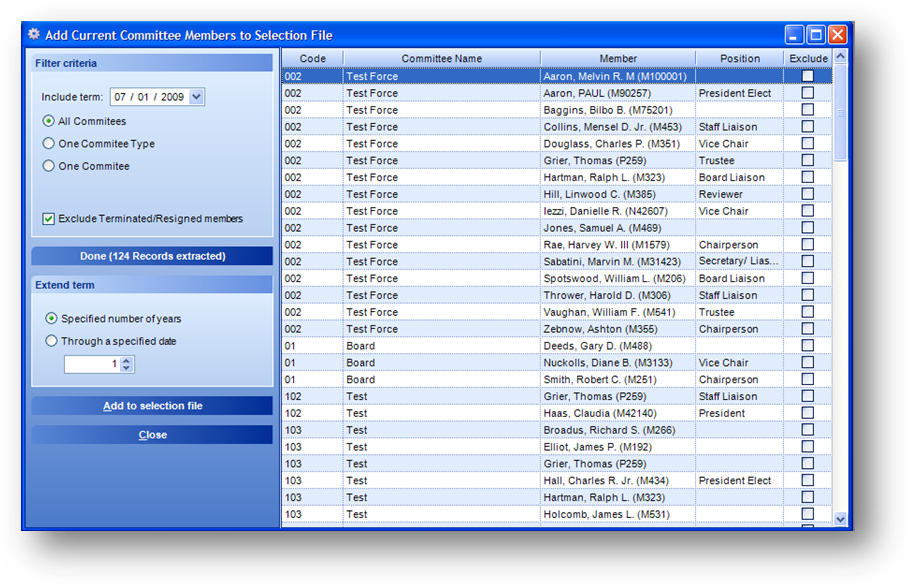Click the Close button in left panel
Image resolution: width=910 pixels, height=586 pixels.
coord(152,435)
